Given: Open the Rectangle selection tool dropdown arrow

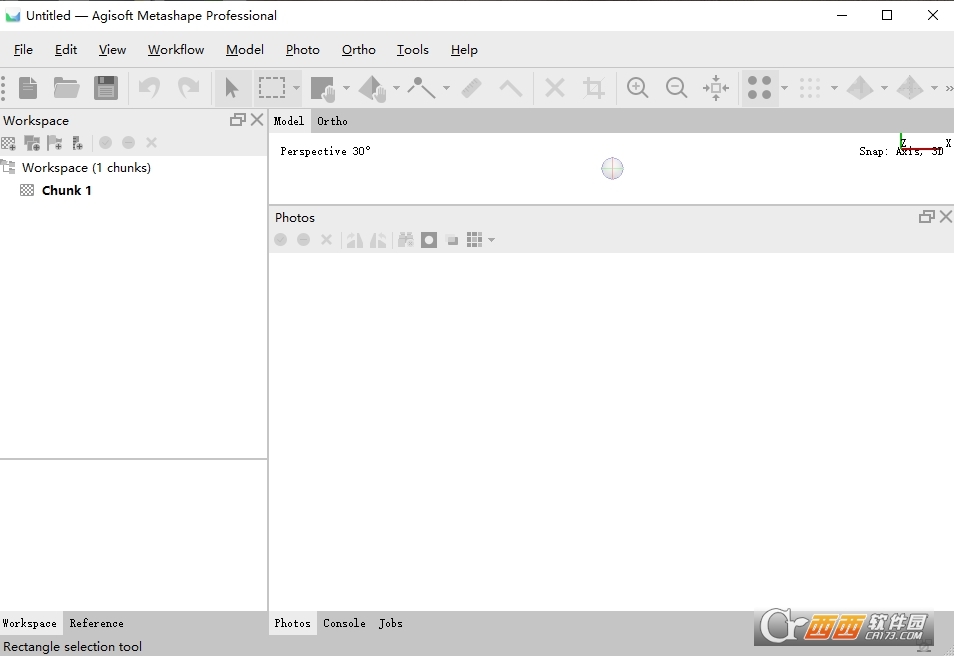Looking at the screenshot, I should (296, 88).
